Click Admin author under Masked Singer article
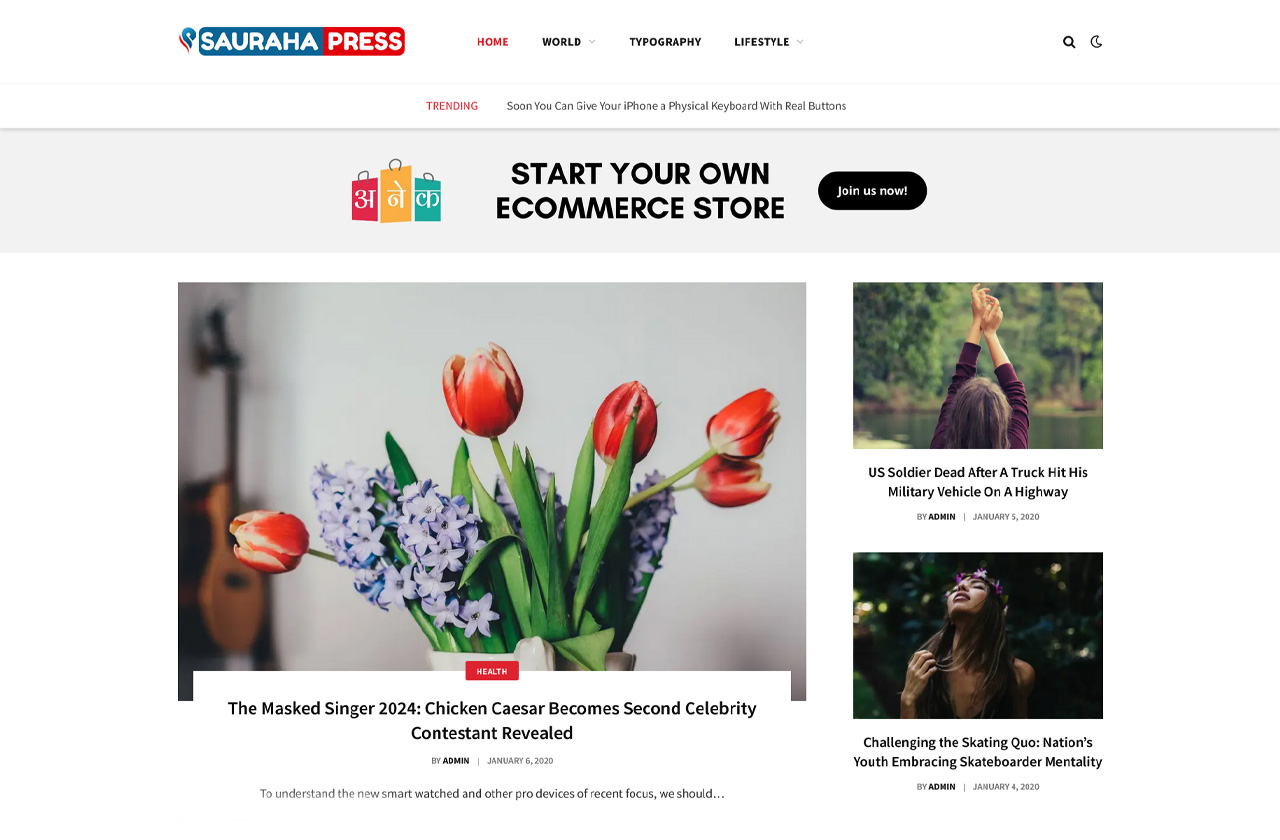The height and width of the screenshot is (840, 1280). pos(456,761)
